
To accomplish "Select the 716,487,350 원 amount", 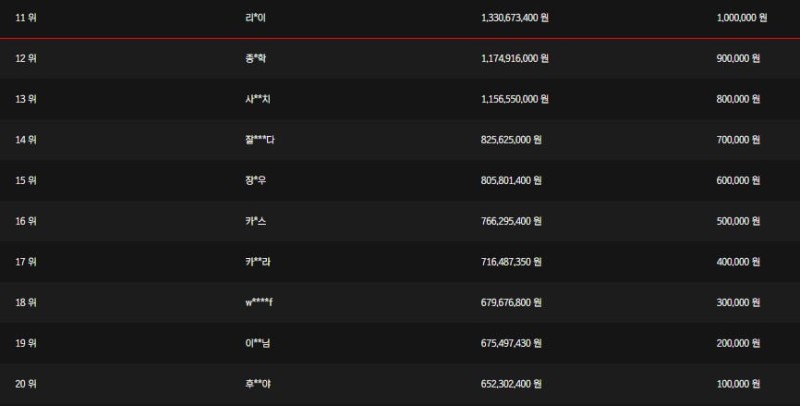I will 511,262.
